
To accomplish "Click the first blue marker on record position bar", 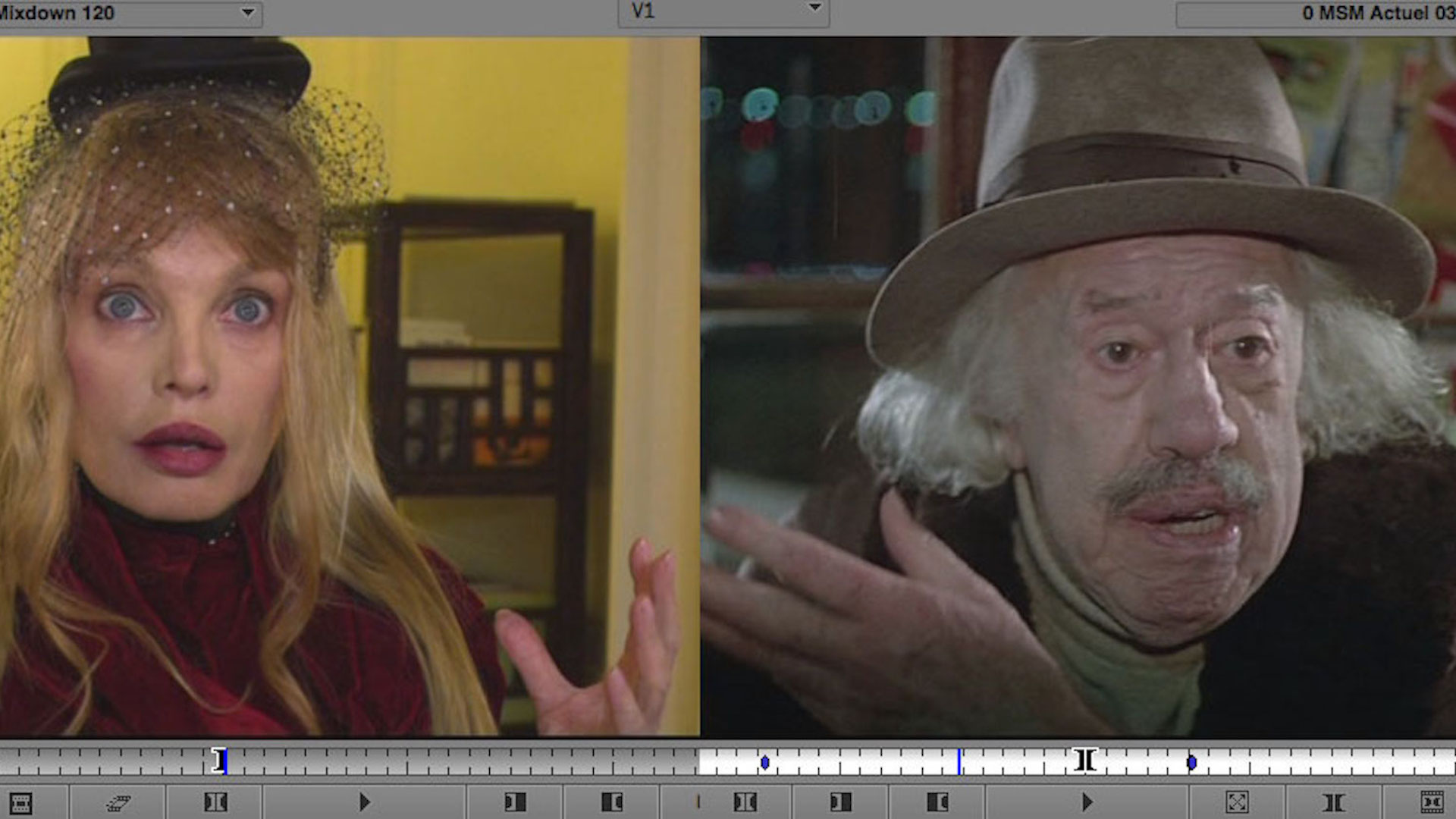I will tap(764, 761).
